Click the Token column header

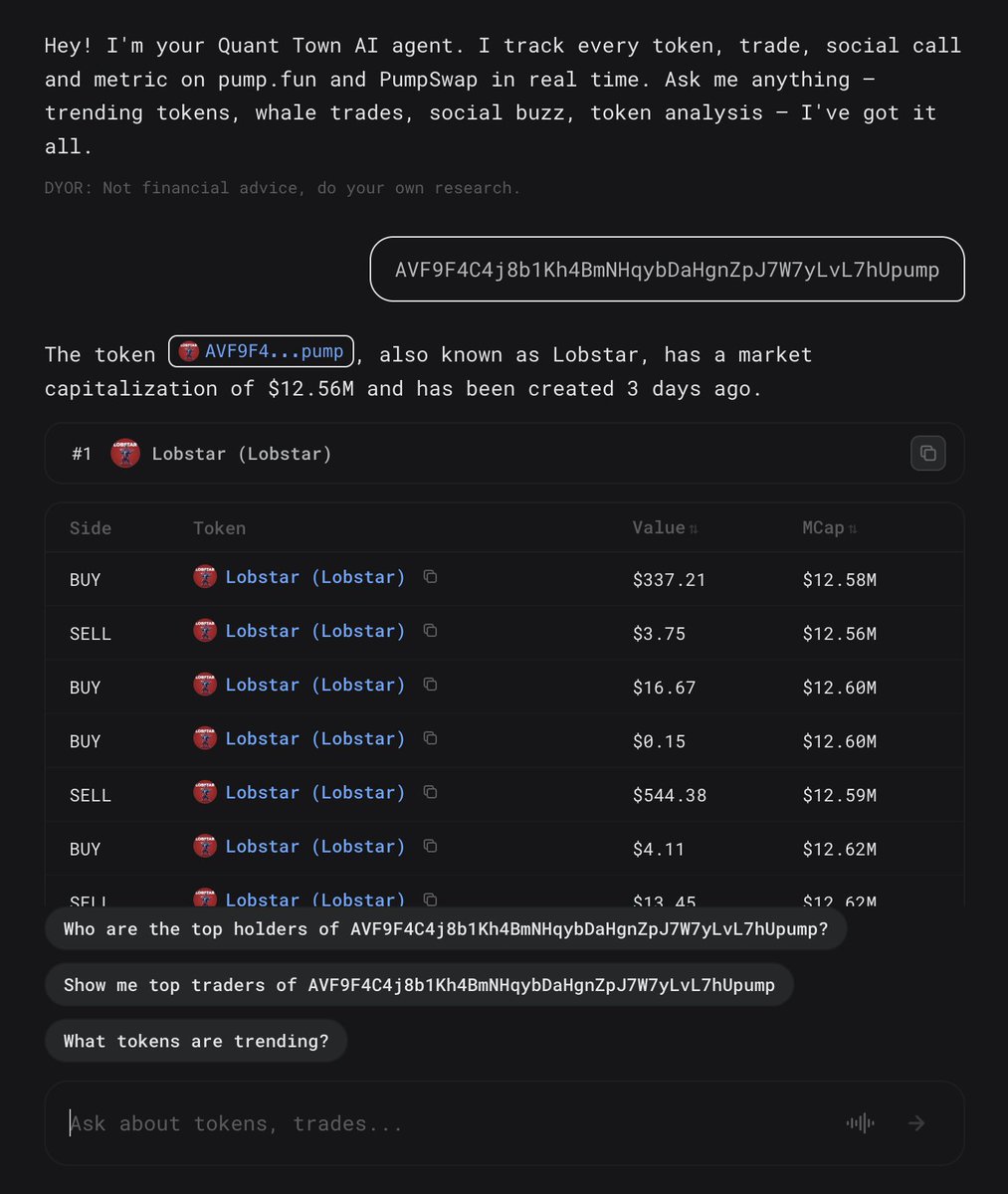219,528
